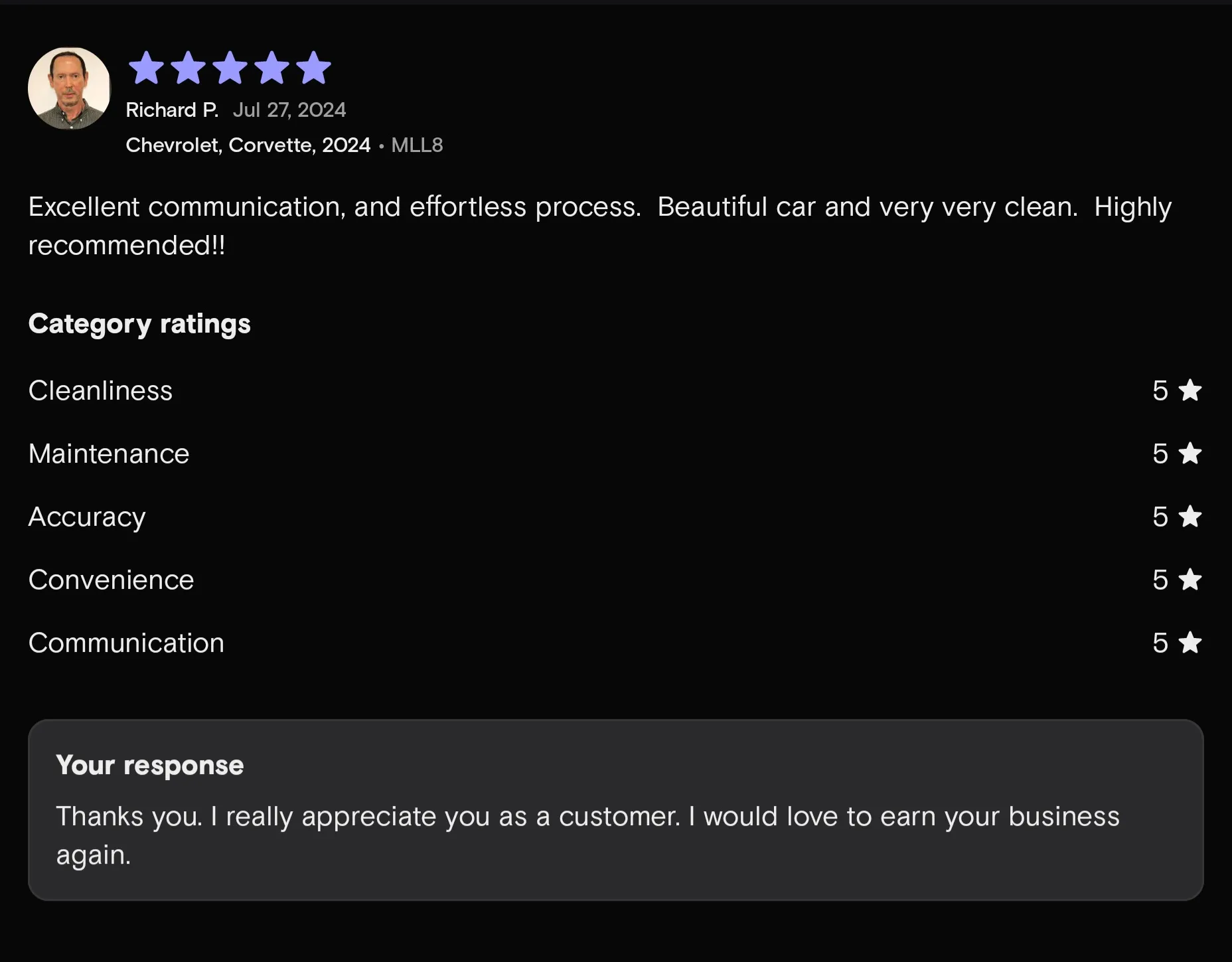Image resolution: width=1232 pixels, height=962 pixels.
Task: Click the Cleanliness rating star icon
Action: pos(1190,390)
